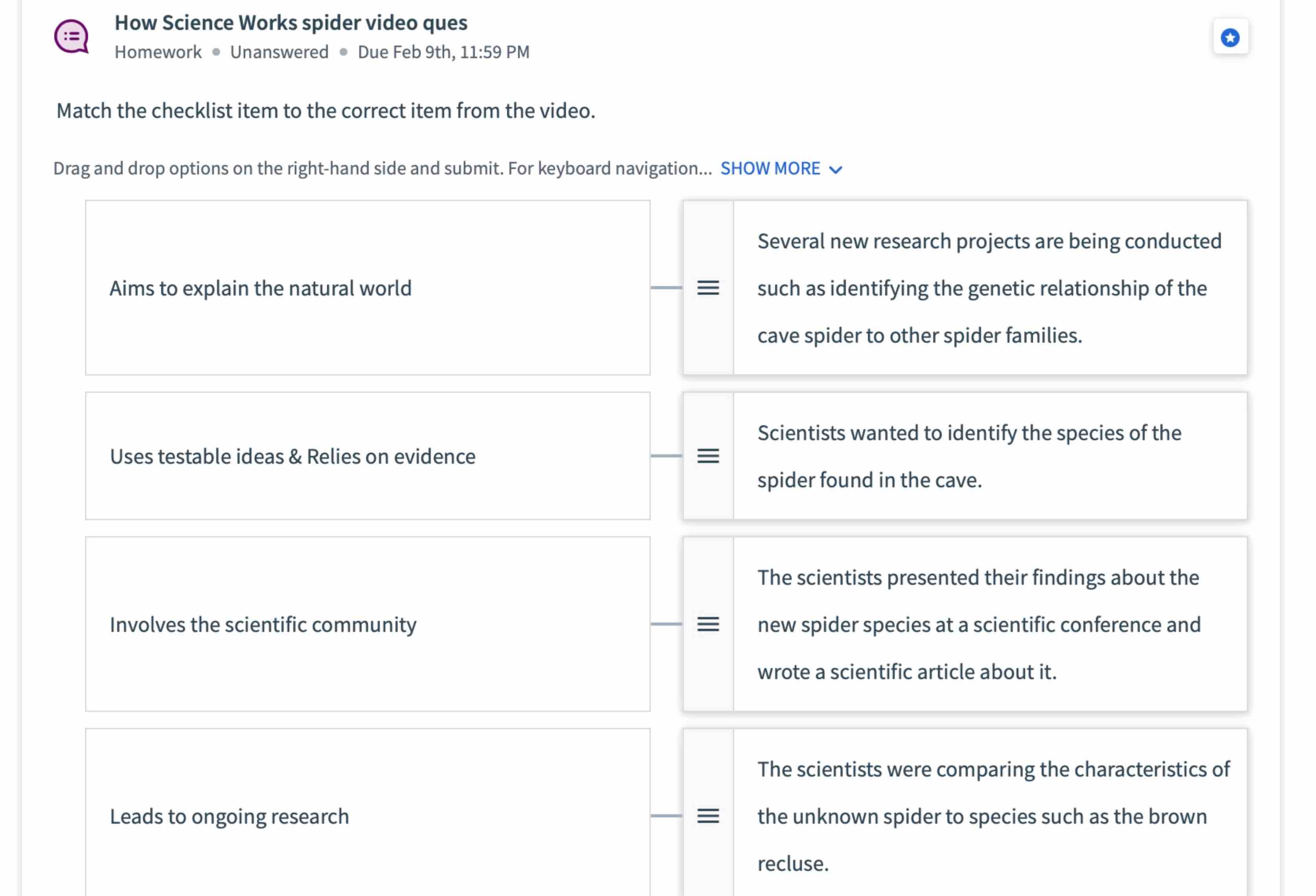1316x896 pixels.
Task: Grab the drag handle for 'scientists presented their findings'
Action: (x=708, y=624)
